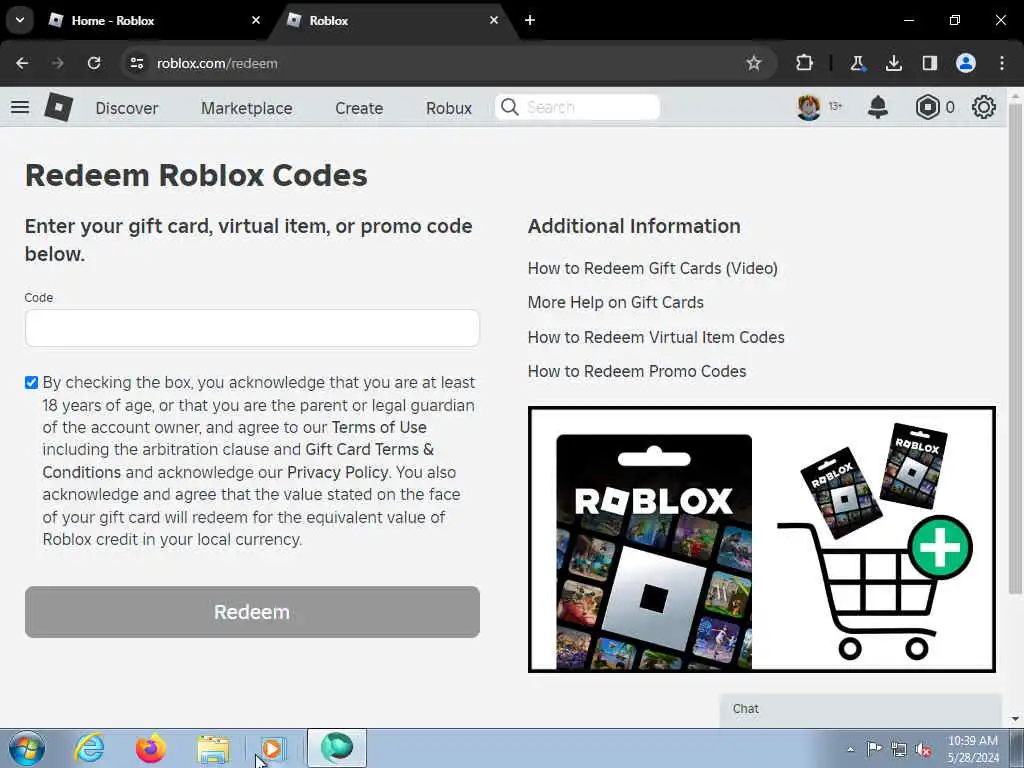This screenshot has width=1024, height=768.
Task: View site information icon in address bar
Action: point(136,63)
